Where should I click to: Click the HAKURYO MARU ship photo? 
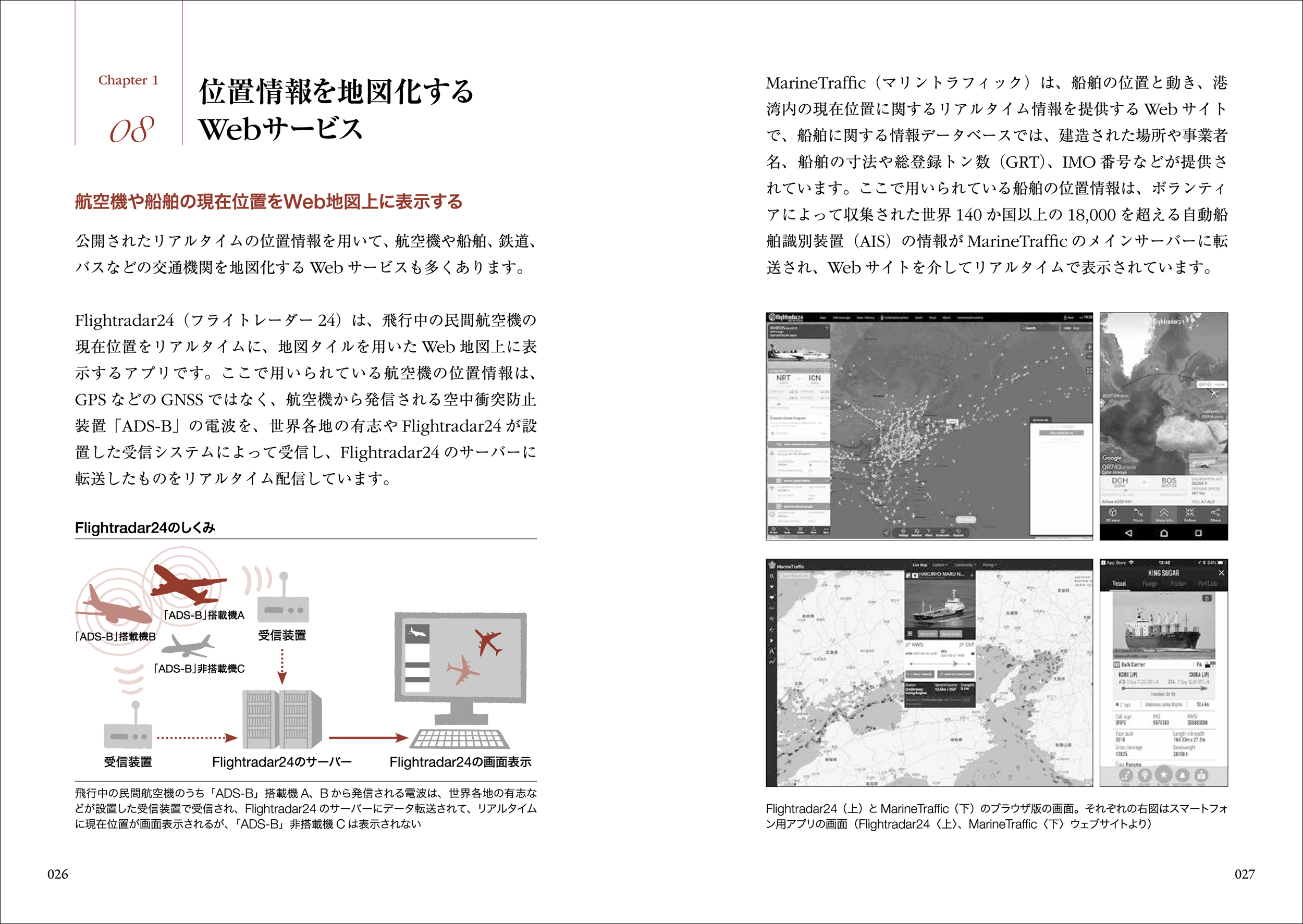[x=940, y=604]
